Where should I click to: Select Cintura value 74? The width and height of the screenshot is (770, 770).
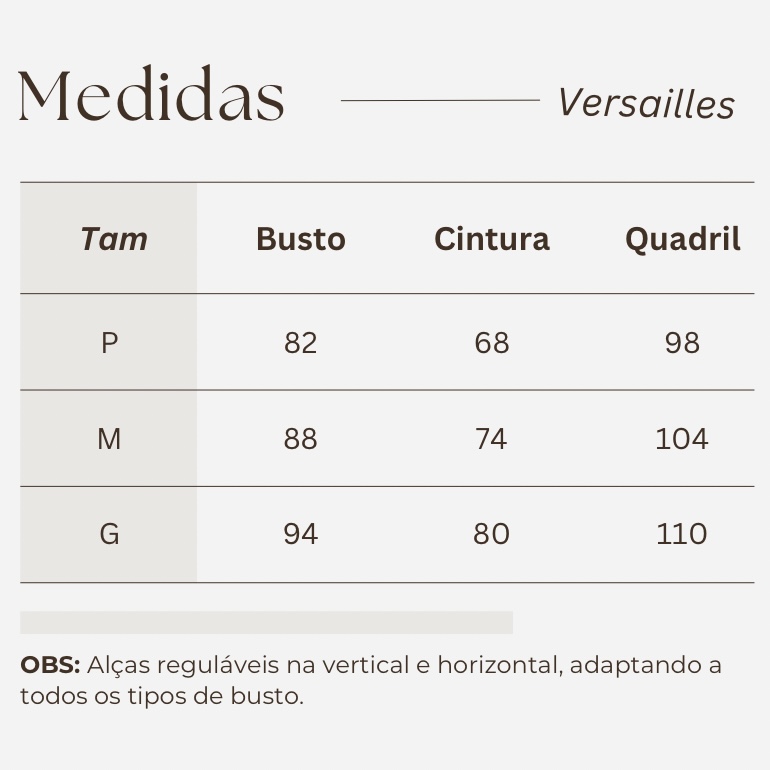point(492,438)
